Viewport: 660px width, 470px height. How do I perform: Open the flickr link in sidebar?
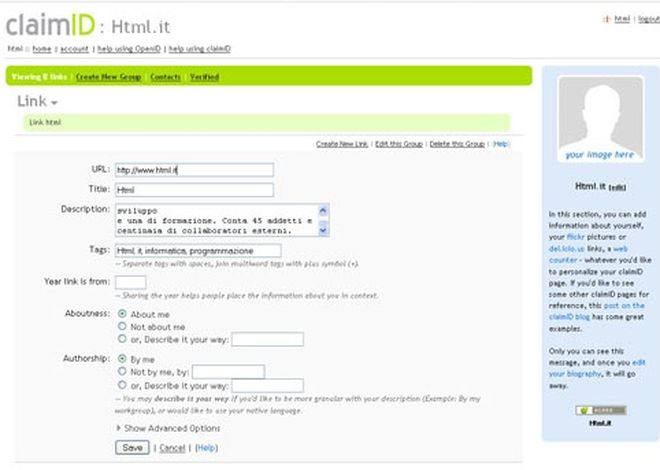click(x=575, y=237)
